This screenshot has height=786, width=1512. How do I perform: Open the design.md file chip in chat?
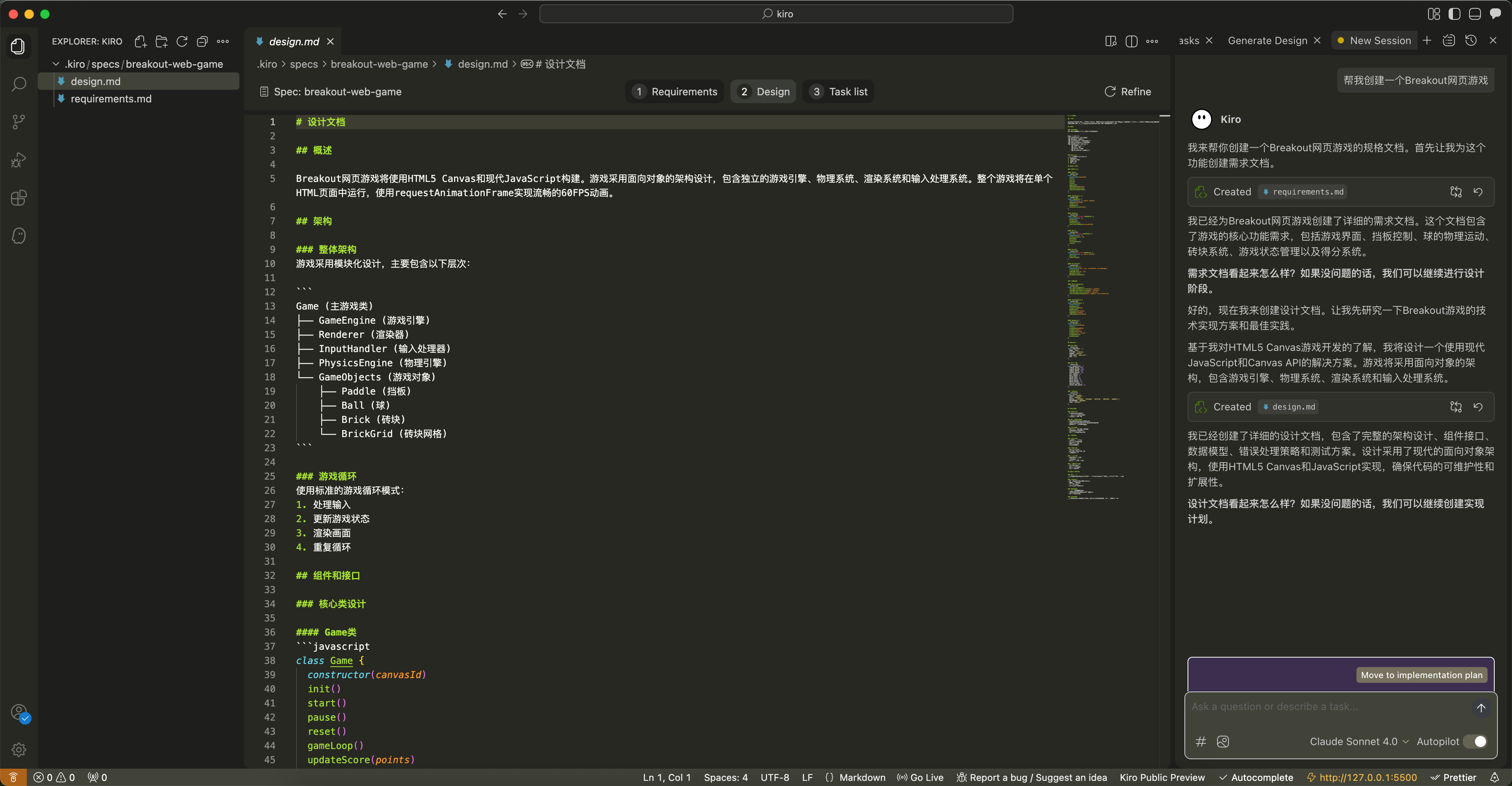pyautogui.click(x=1288, y=407)
